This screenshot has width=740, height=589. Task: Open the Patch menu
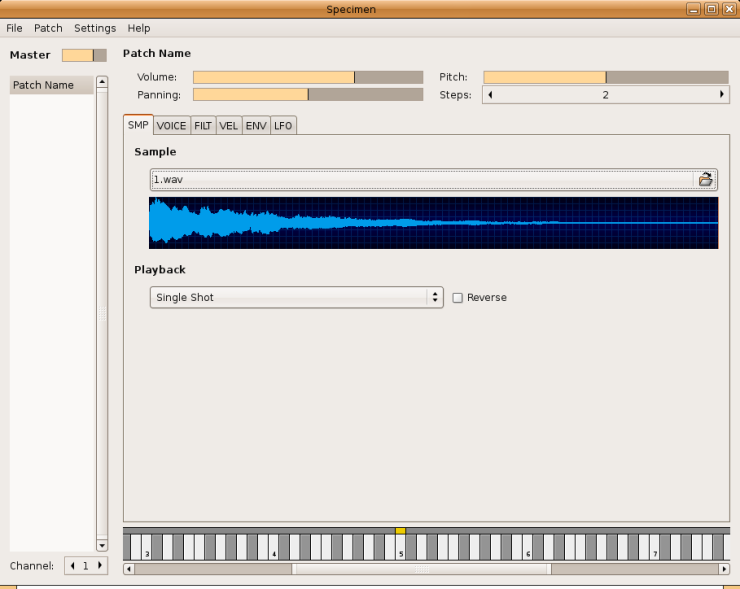(x=48, y=28)
